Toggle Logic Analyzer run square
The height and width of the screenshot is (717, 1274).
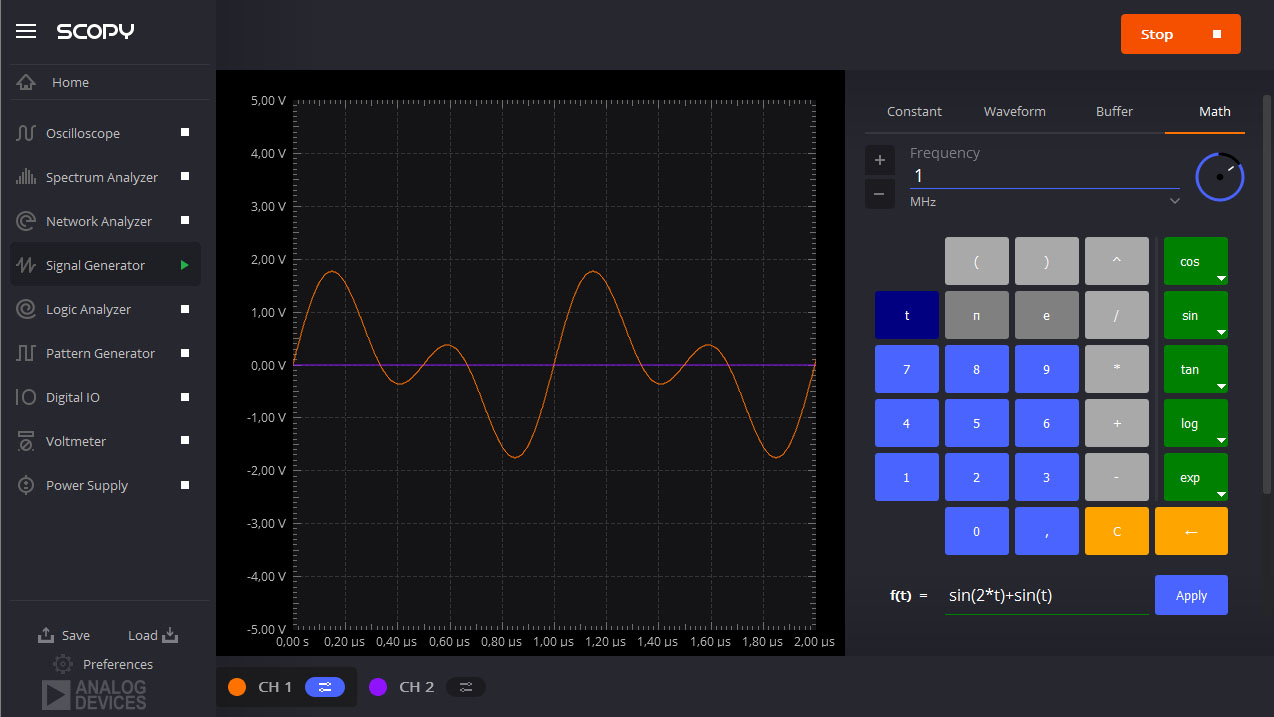(x=185, y=309)
